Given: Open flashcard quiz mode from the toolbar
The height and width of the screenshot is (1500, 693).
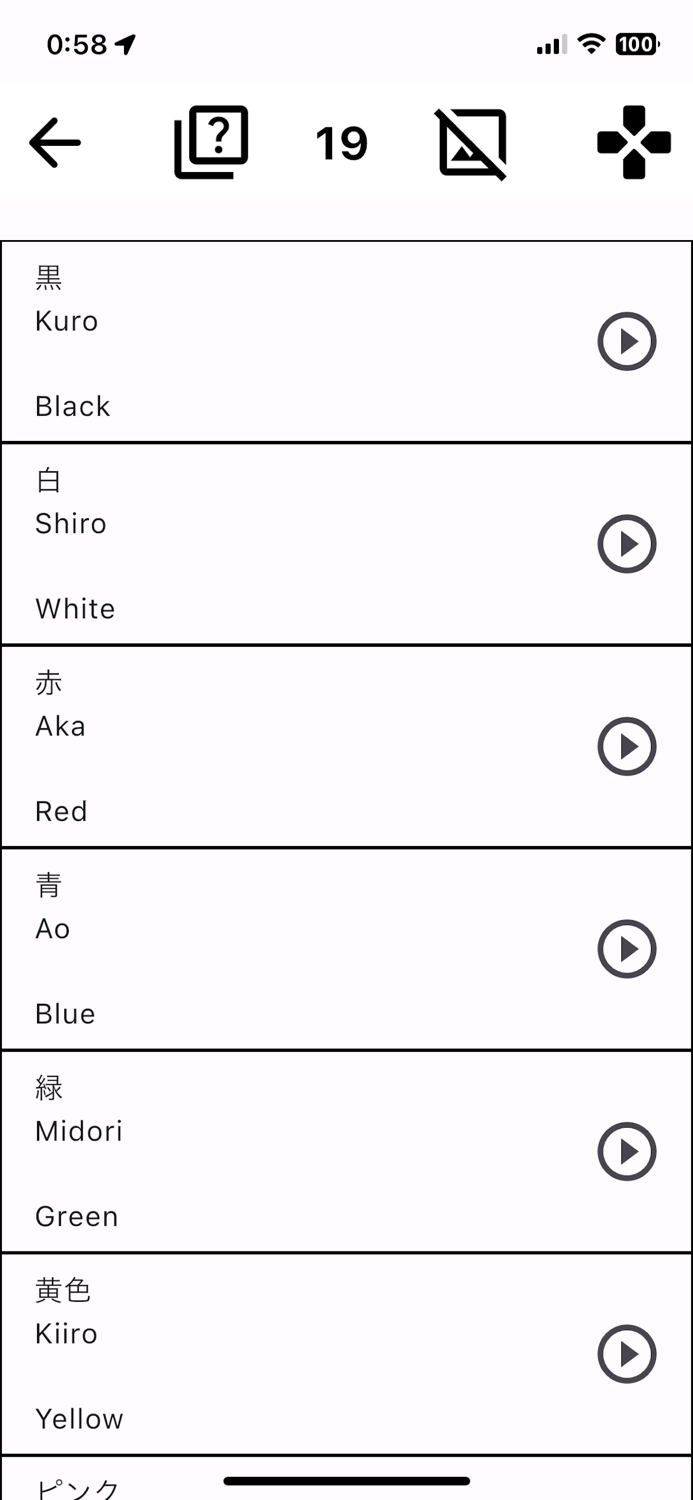Looking at the screenshot, I should [x=210, y=140].
